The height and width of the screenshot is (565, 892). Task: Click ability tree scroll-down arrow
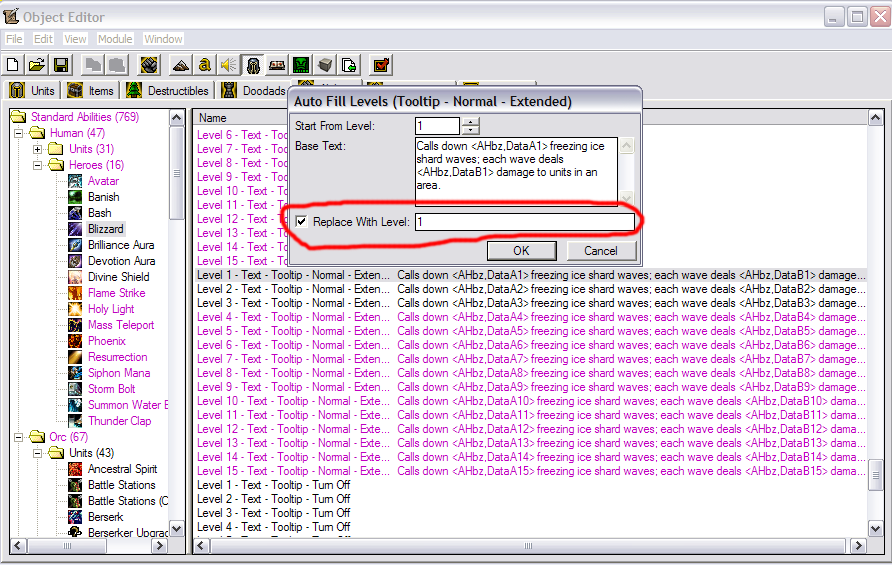click(x=177, y=529)
